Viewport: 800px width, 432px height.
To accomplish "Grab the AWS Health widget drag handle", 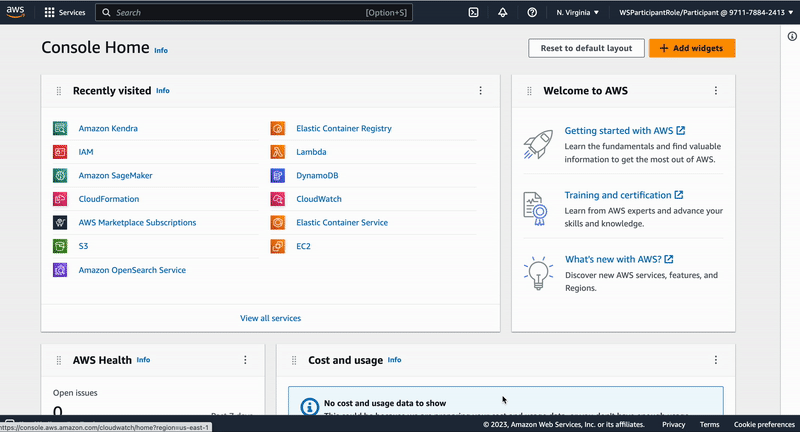I will pos(59,360).
